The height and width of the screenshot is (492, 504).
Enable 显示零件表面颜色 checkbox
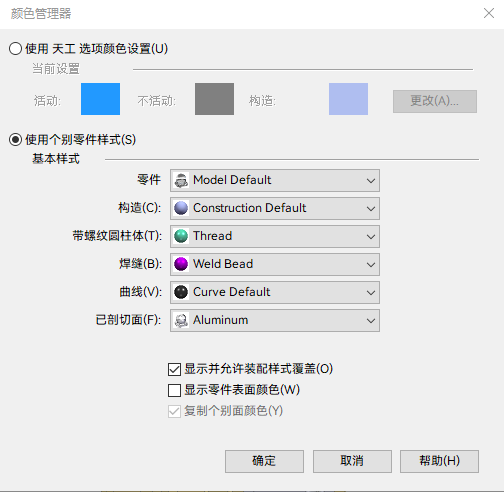[x=174, y=390]
